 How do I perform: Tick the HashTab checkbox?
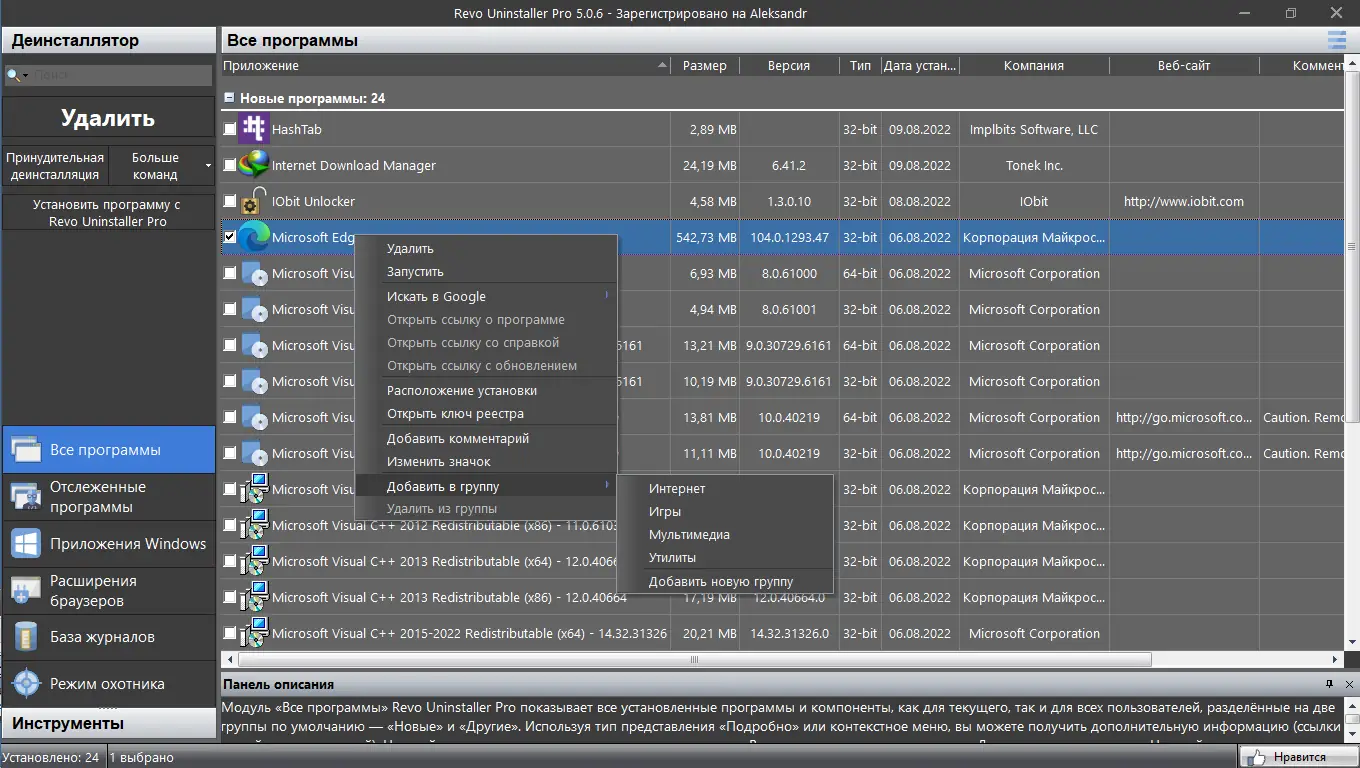coord(230,129)
